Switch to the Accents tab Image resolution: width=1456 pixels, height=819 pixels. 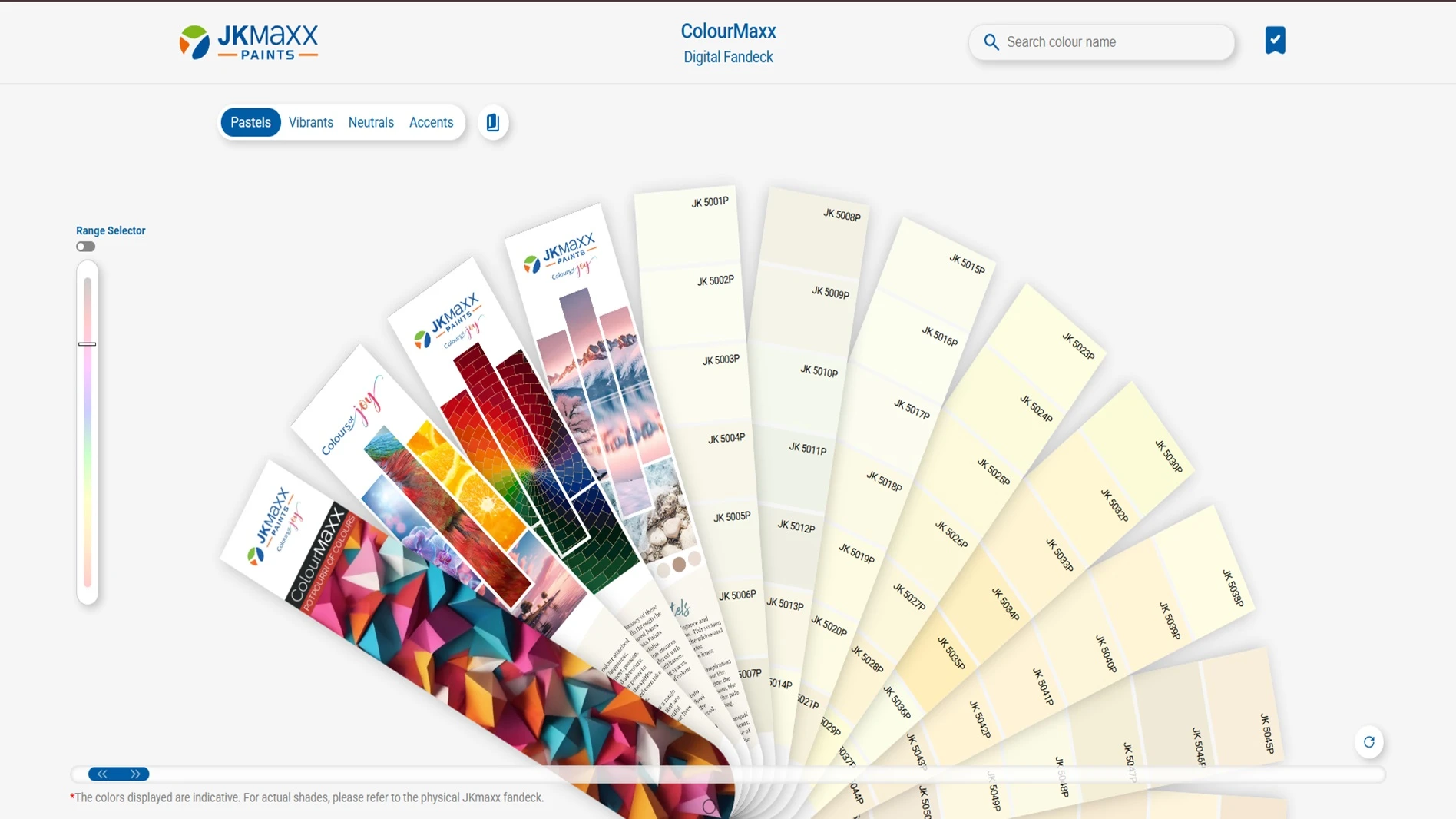[431, 123]
